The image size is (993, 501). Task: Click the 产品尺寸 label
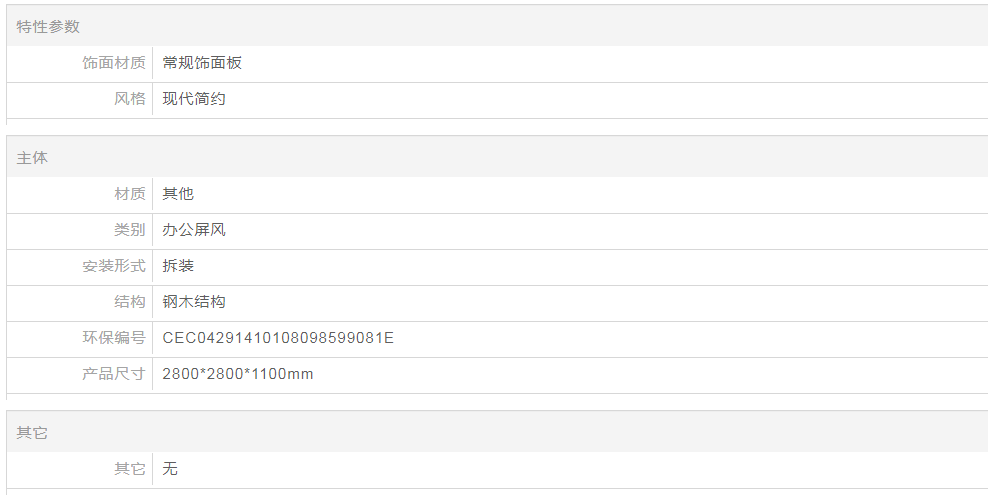point(114,374)
